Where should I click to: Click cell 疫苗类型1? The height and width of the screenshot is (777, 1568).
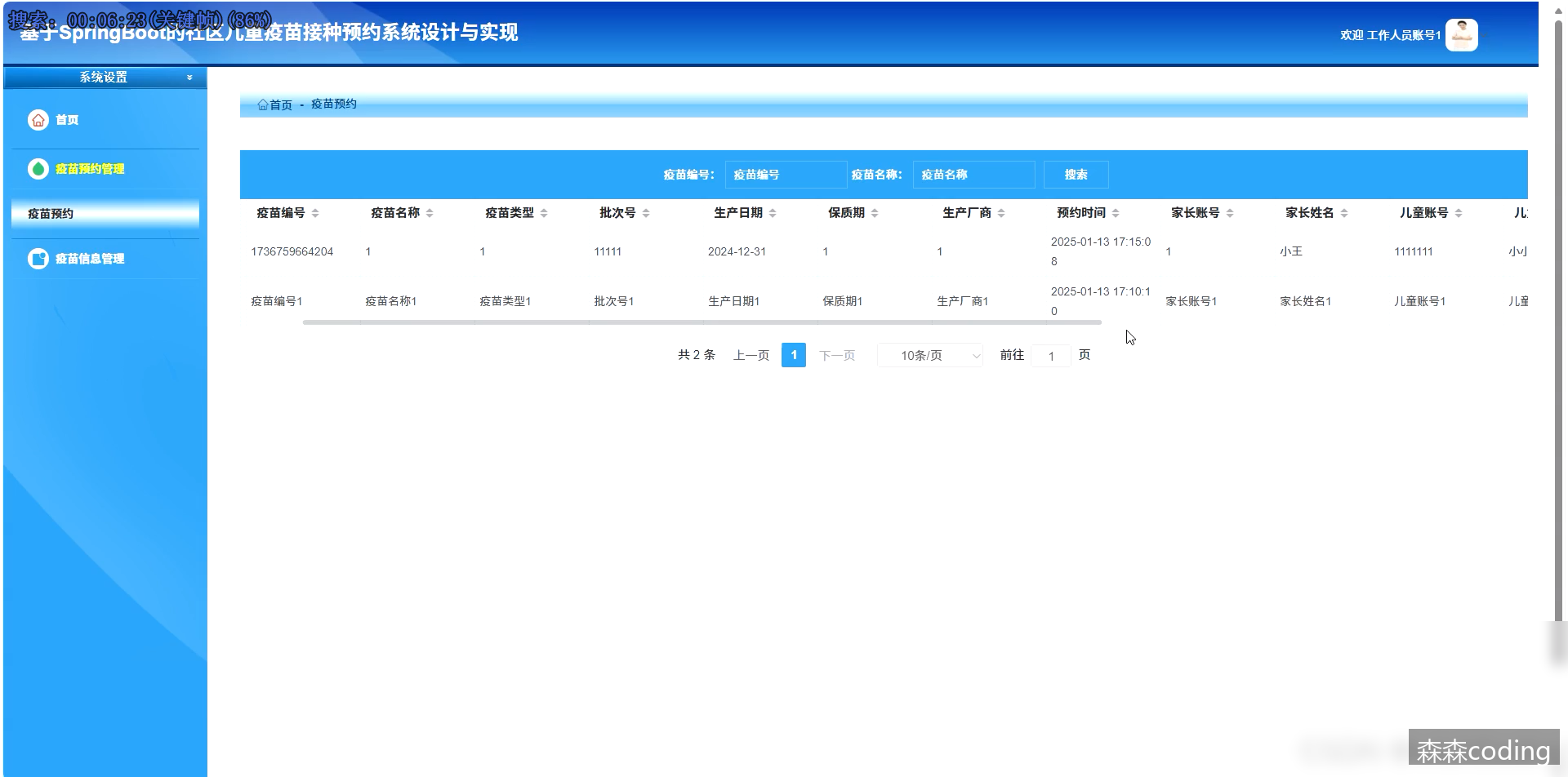[x=506, y=301]
